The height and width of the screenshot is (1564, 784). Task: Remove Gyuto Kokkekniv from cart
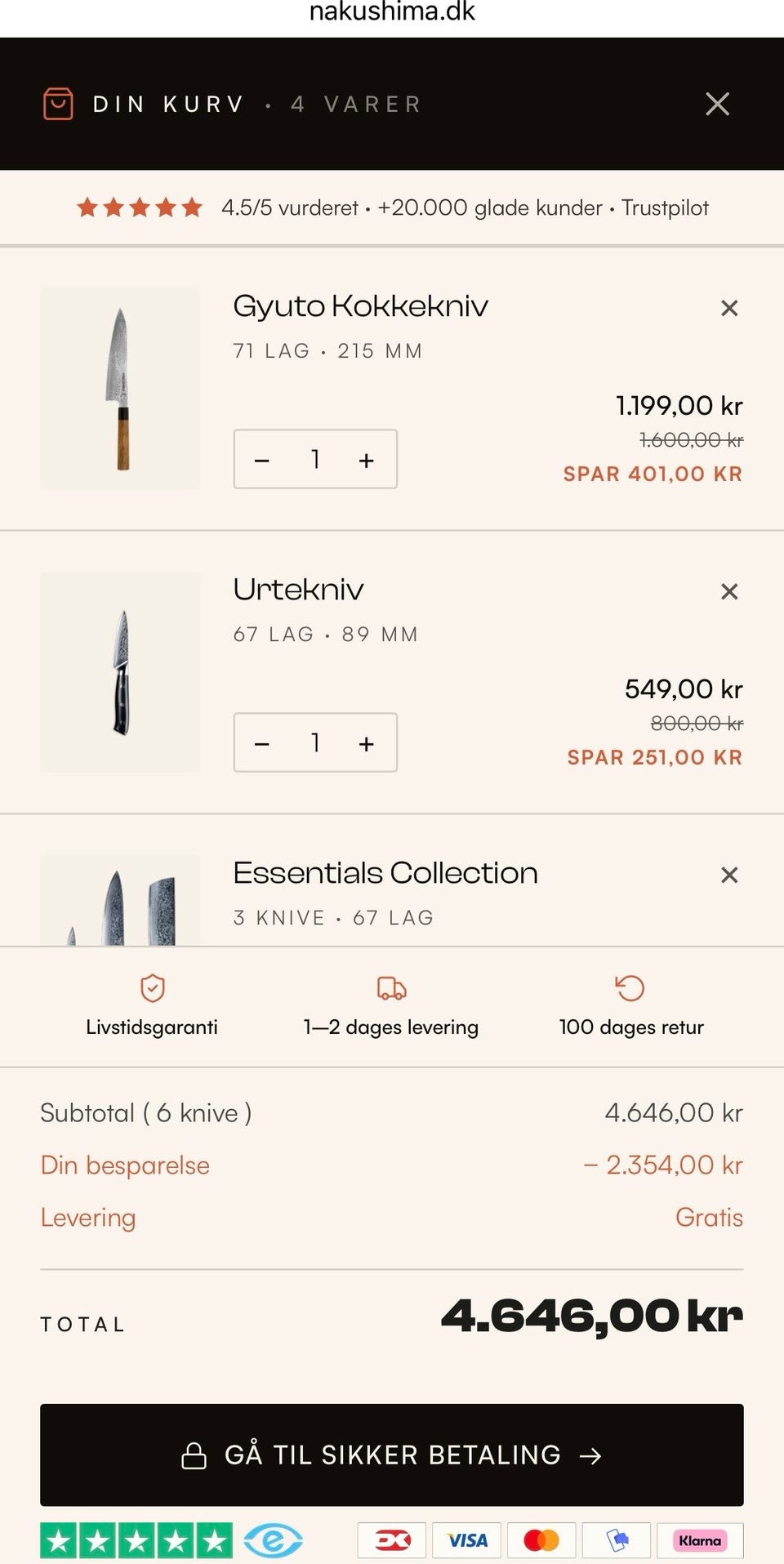tap(729, 308)
